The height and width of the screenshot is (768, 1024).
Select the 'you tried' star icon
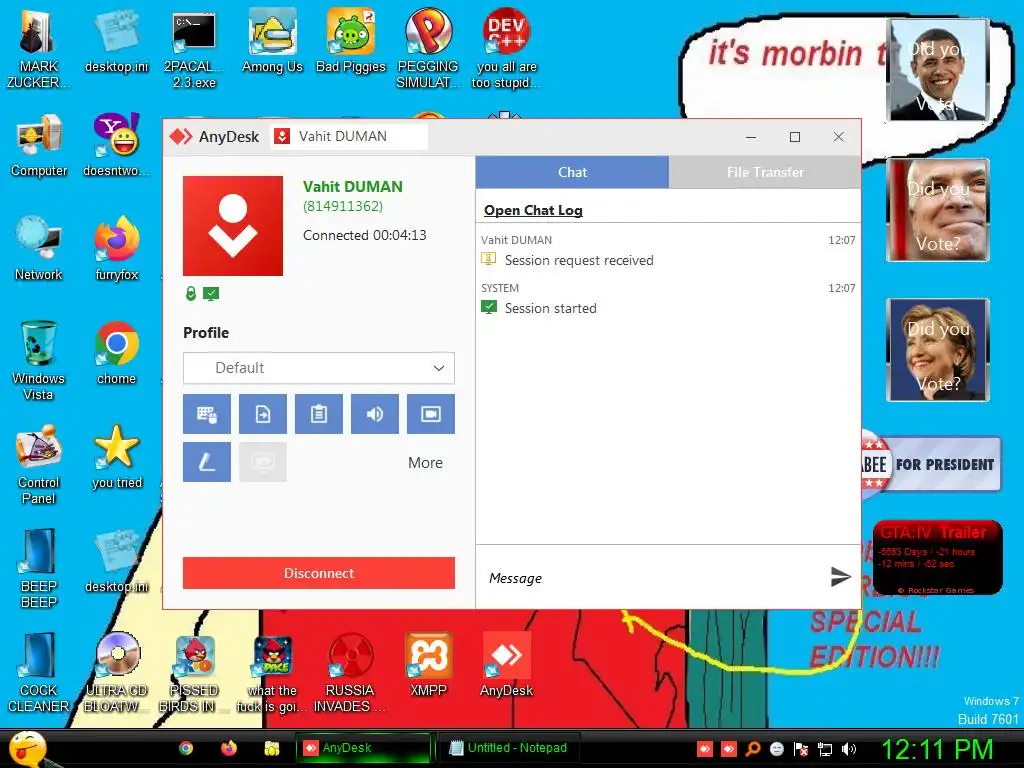116,456
